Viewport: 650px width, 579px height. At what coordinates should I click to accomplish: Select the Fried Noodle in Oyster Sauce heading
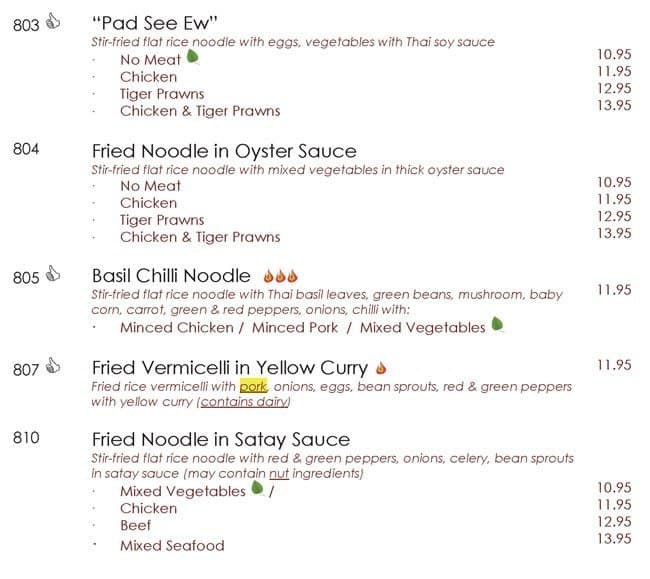[x=224, y=151]
